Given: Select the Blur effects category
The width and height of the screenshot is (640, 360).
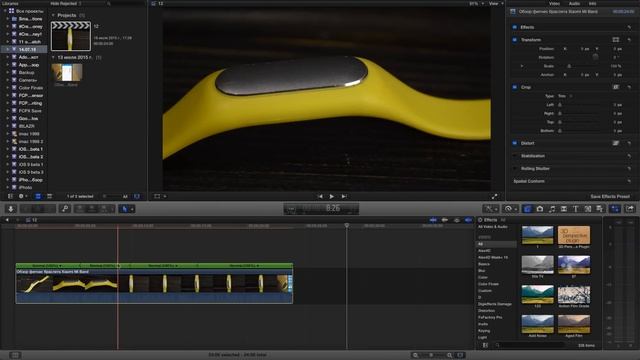Looking at the screenshot, I should coord(482,271).
